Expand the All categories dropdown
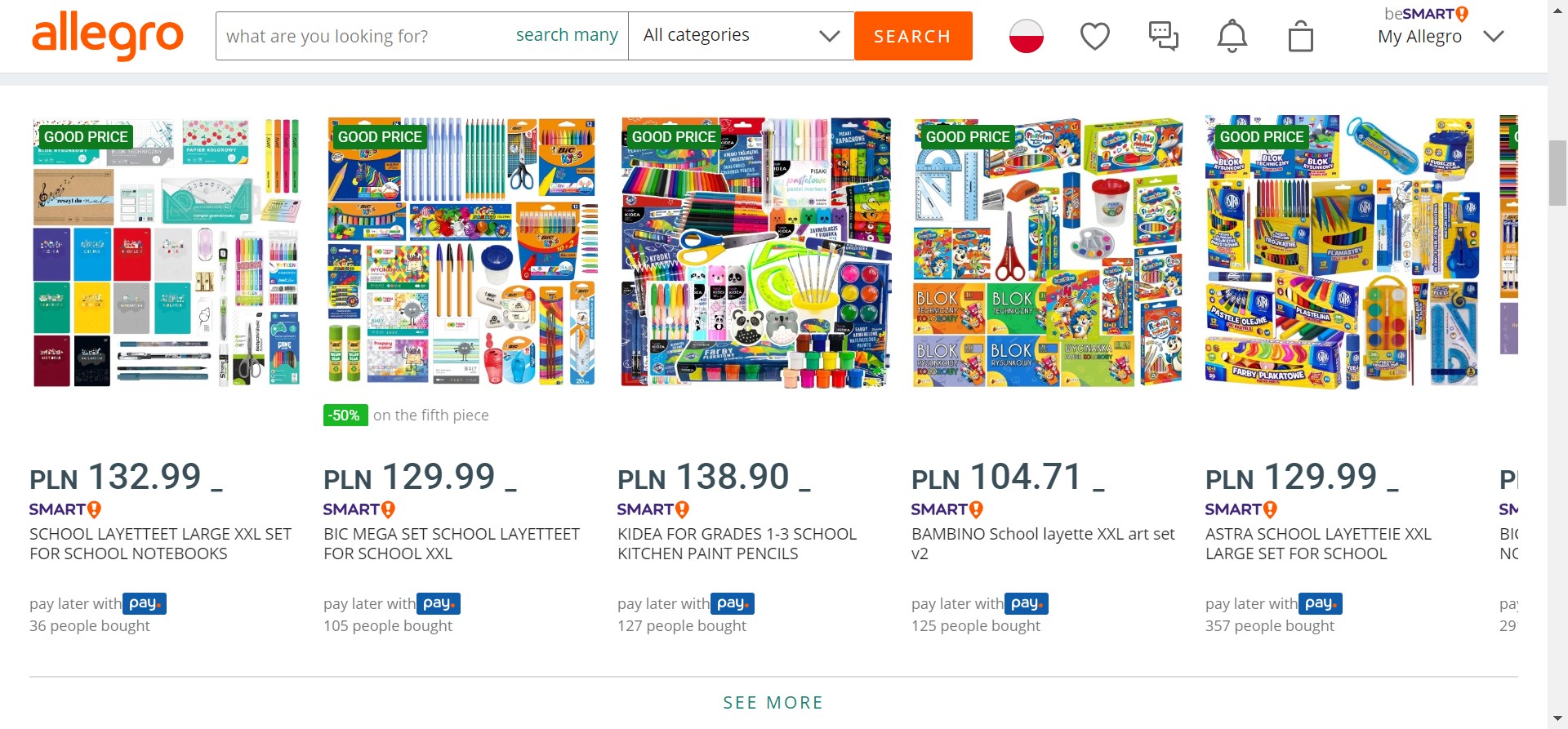 741,36
